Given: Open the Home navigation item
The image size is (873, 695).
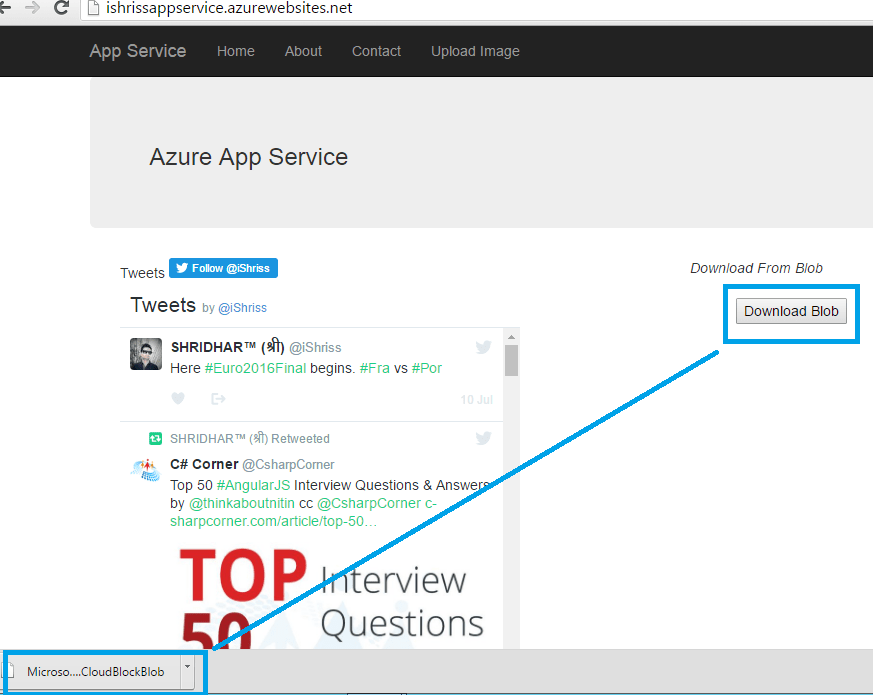Looking at the screenshot, I should 235,51.
